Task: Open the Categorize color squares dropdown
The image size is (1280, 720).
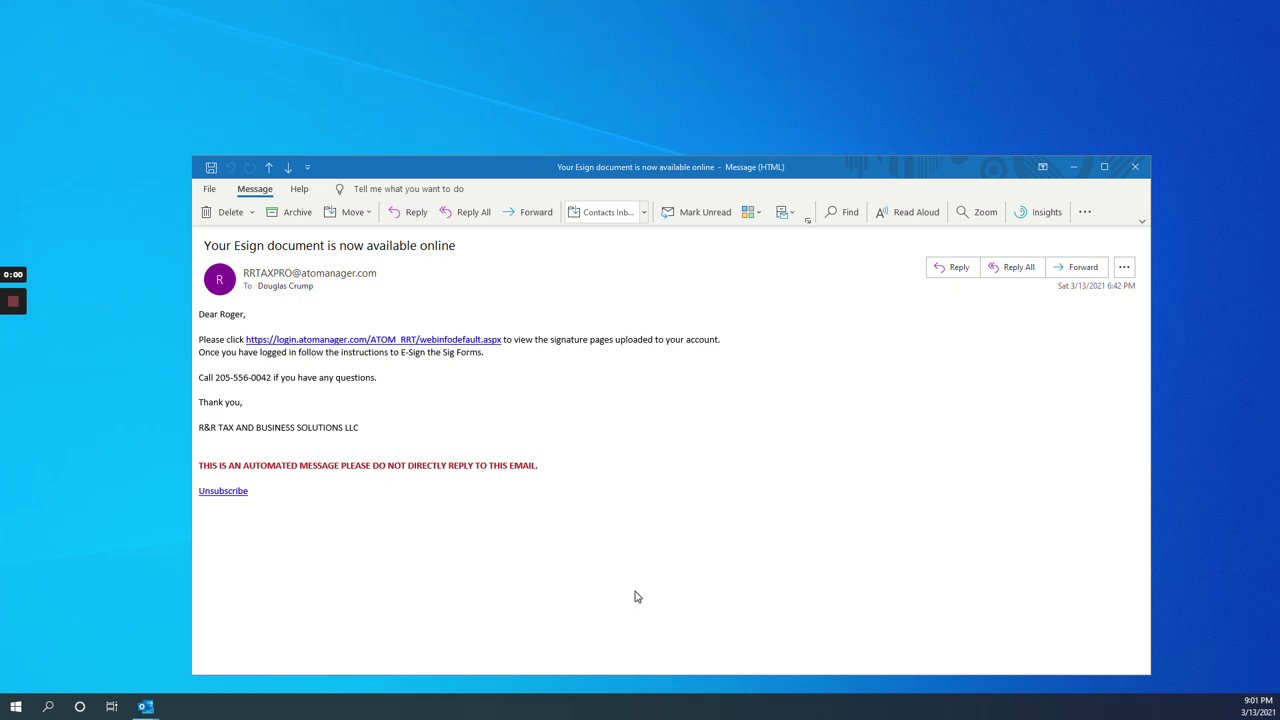Action: pos(752,212)
